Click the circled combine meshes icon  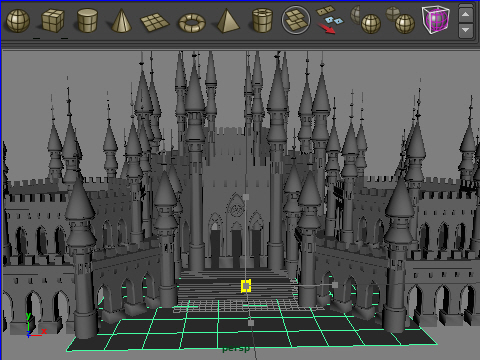(x=296, y=20)
